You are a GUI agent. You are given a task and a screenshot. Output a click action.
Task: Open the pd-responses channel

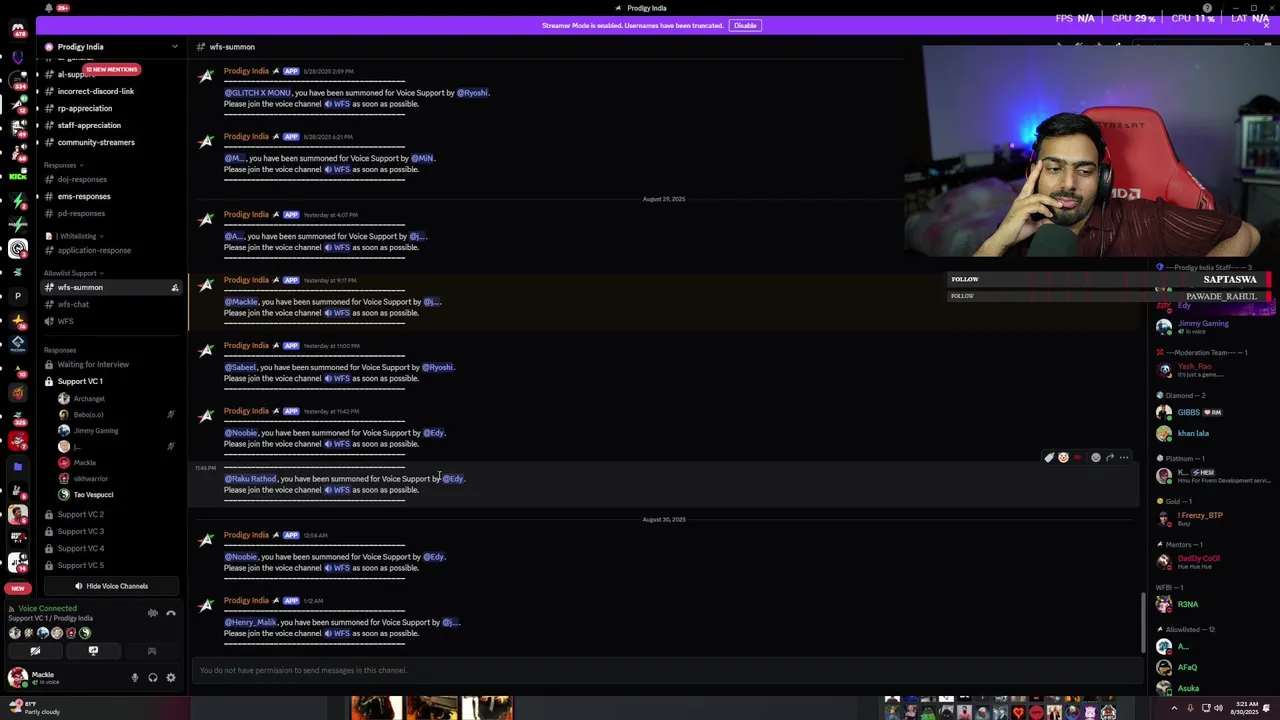tap(81, 213)
